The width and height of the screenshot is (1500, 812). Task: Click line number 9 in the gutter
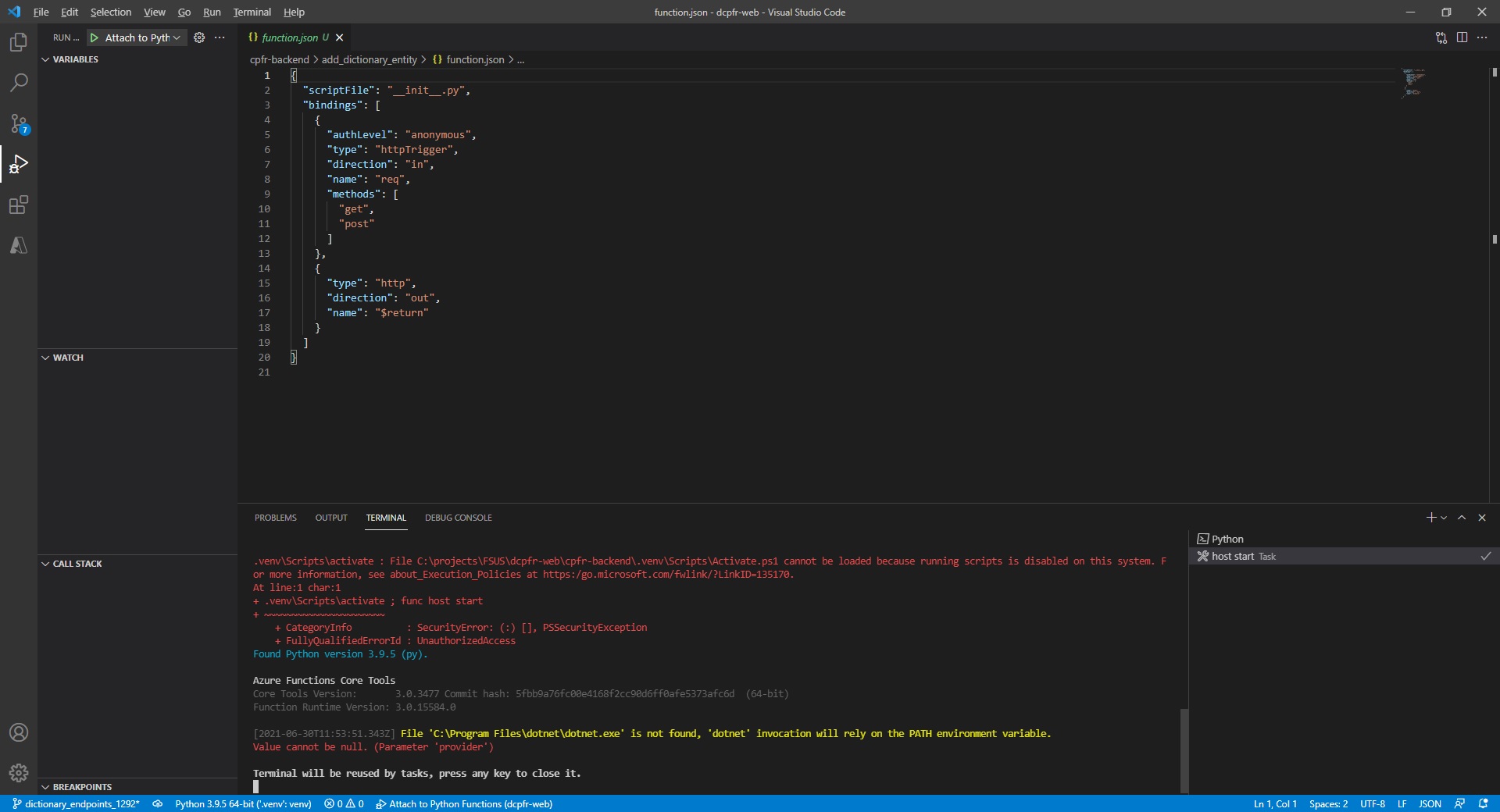267,194
